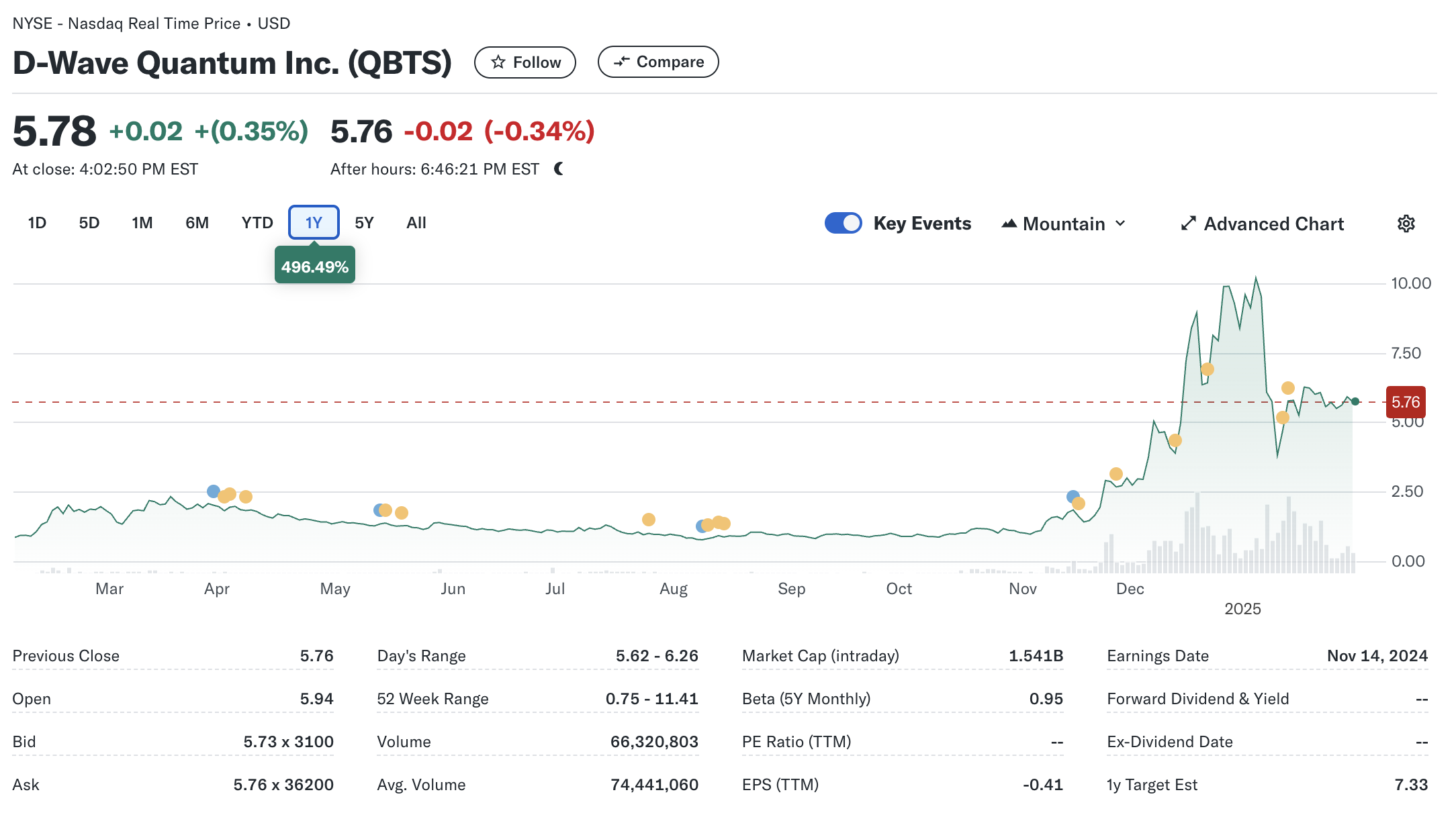The width and height of the screenshot is (1456, 815).
Task: Switch to the 5Y range tab
Action: pyautogui.click(x=364, y=223)
